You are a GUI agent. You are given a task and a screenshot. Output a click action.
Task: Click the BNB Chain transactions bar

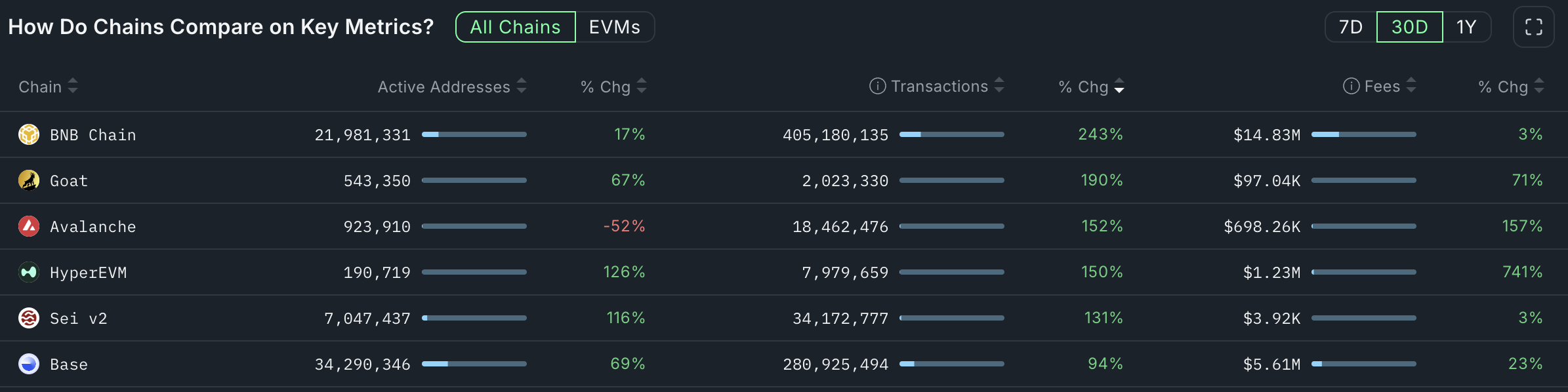pos(951,134)
